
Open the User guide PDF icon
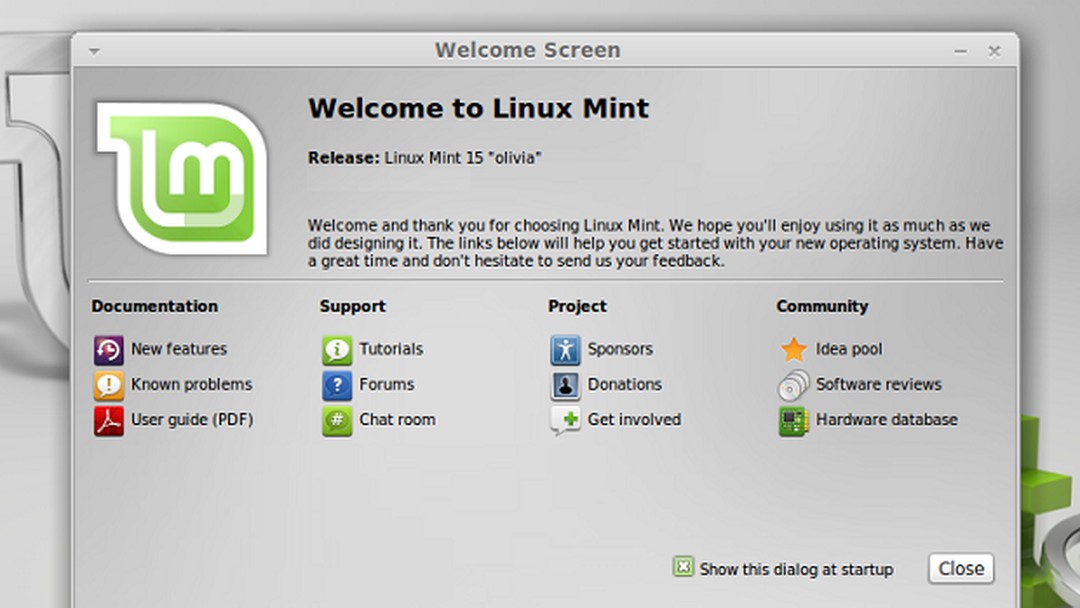pos(110,420)
